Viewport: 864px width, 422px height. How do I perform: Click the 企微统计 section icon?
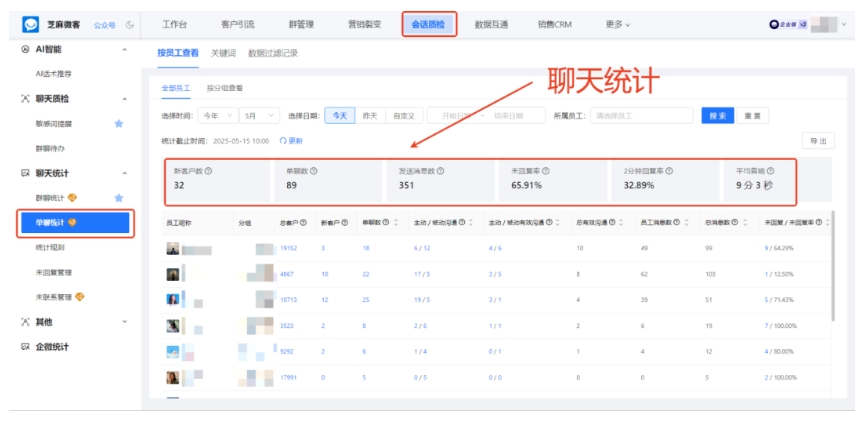click(24, 347)
